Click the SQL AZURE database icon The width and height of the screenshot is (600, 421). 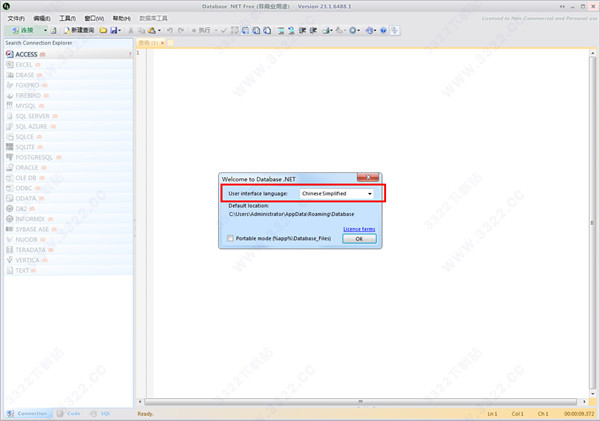pos(10,126)
